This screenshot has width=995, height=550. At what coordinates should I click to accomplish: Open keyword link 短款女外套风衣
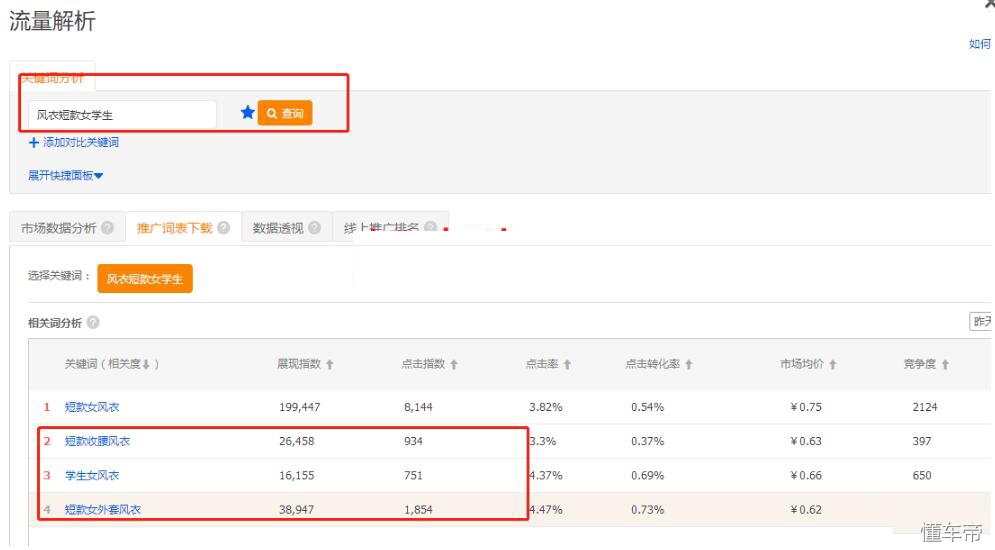(x=103, y=509)
